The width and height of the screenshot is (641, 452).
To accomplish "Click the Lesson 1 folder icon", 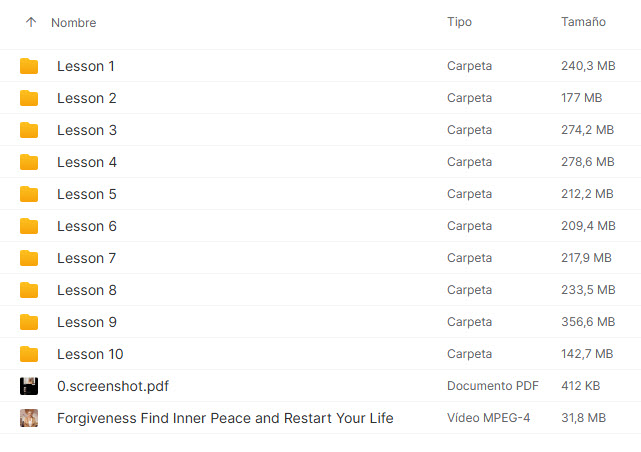I will 29,66.
